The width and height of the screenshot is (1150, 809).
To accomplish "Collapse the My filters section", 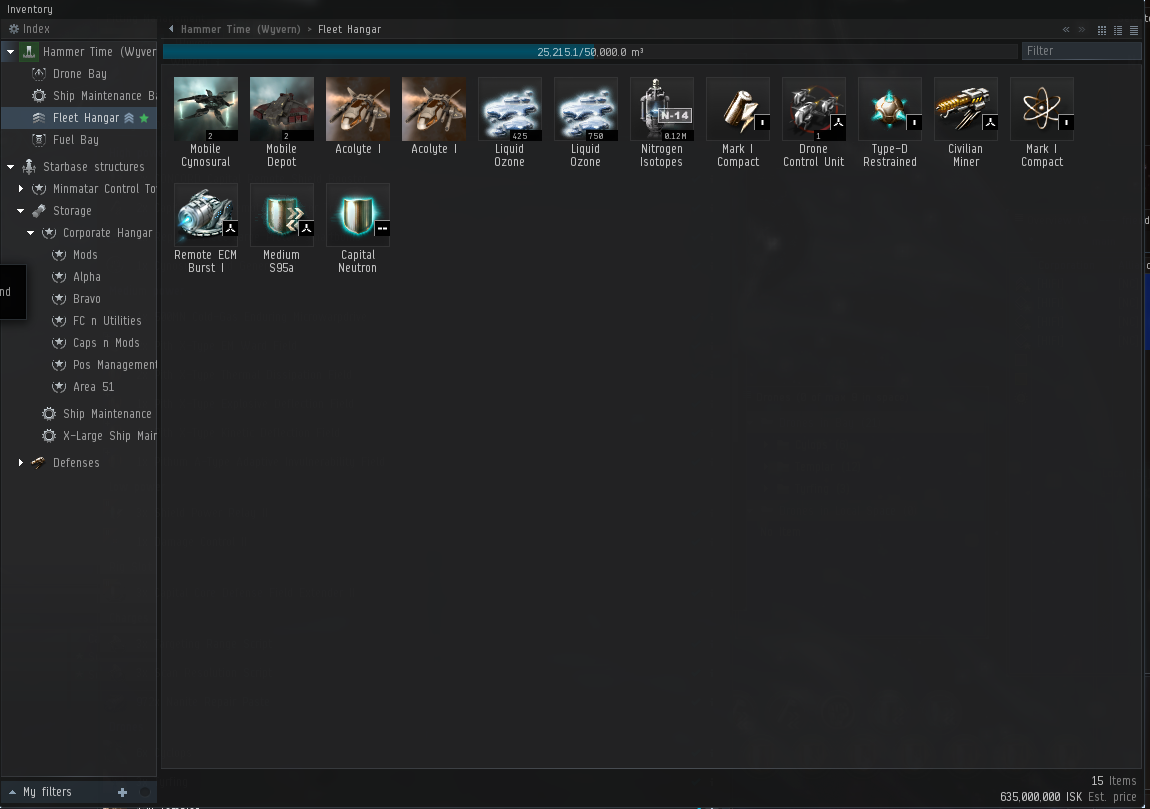I will pos(12,792).
